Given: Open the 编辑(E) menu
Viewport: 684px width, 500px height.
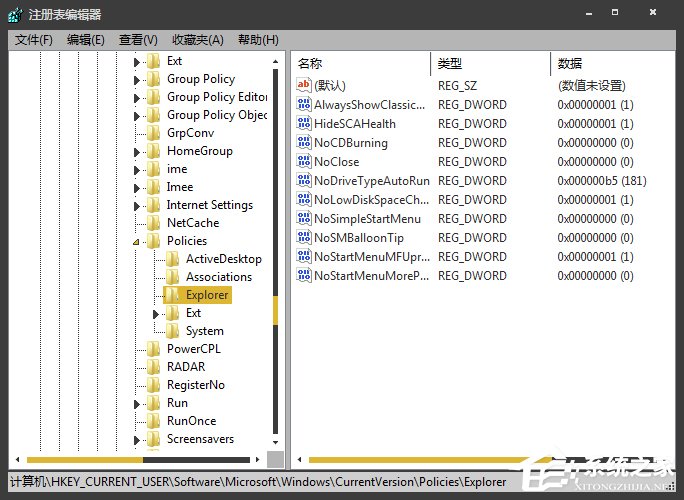Looking at the screenshot, I should [86, 40].
